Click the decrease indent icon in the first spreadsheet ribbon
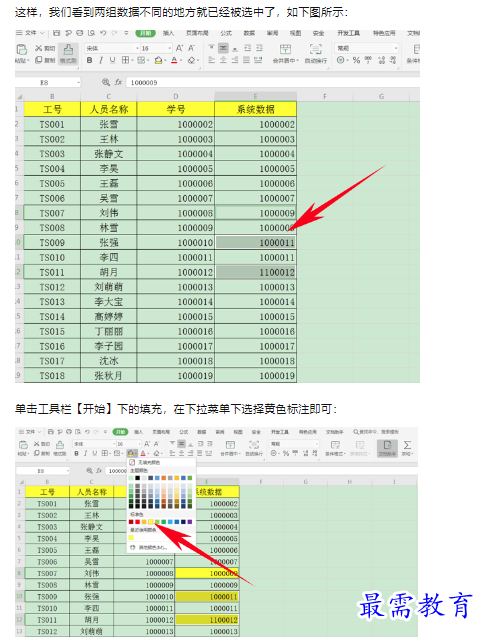 [x=247, y=48]
